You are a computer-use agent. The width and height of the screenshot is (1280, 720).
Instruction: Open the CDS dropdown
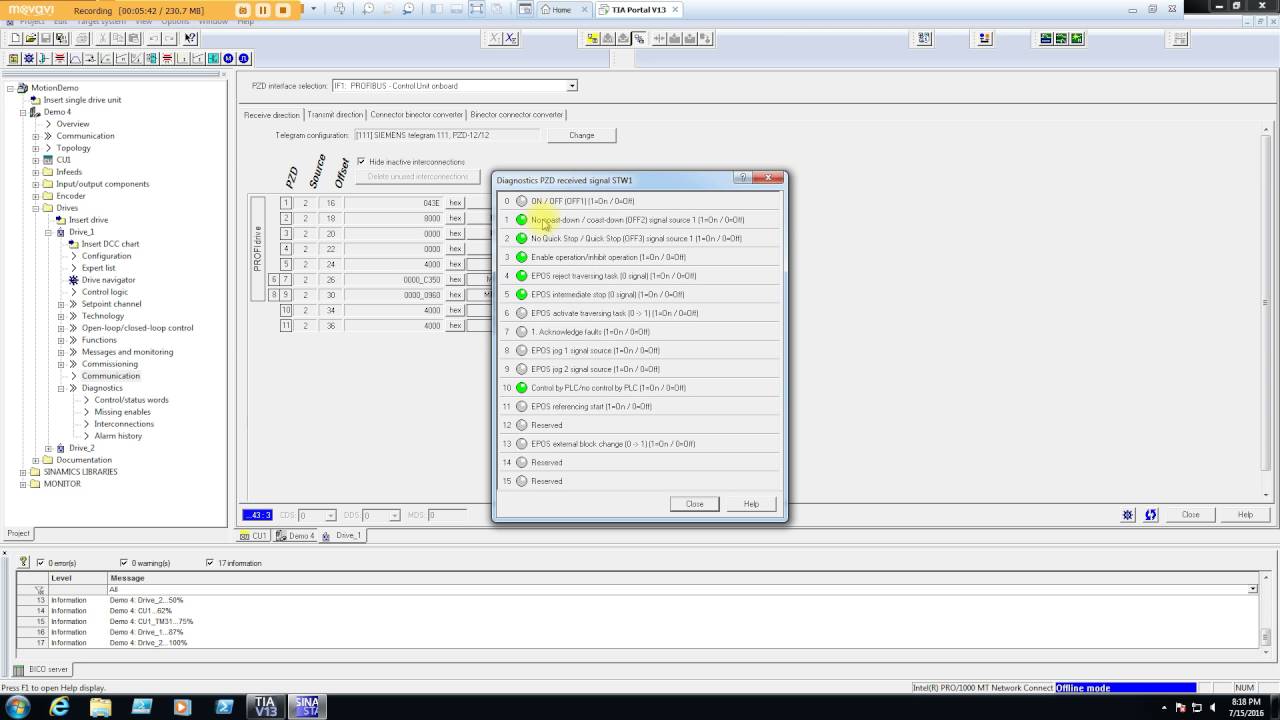(330, 515)
